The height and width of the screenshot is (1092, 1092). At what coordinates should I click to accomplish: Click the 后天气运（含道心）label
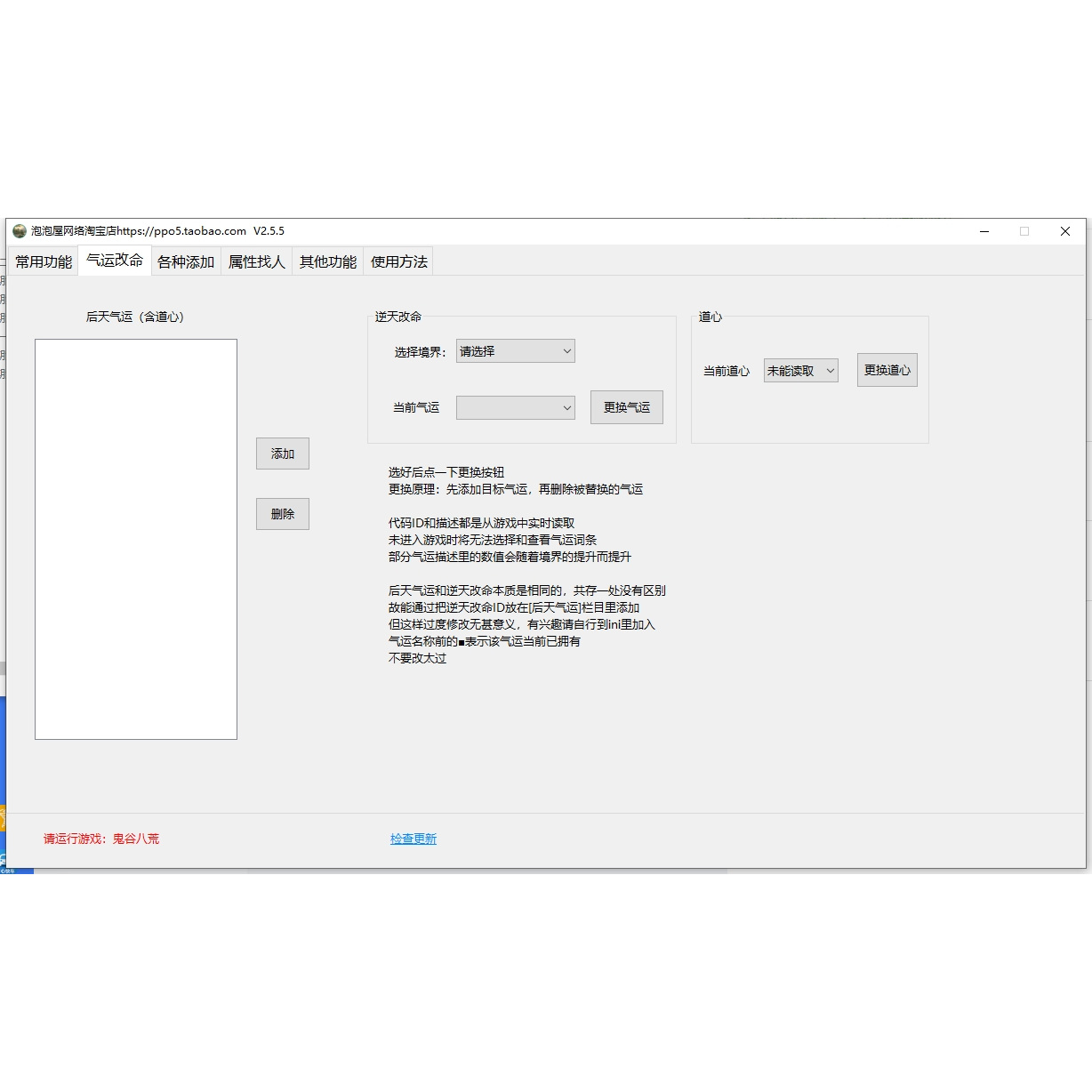pos(135,317)
